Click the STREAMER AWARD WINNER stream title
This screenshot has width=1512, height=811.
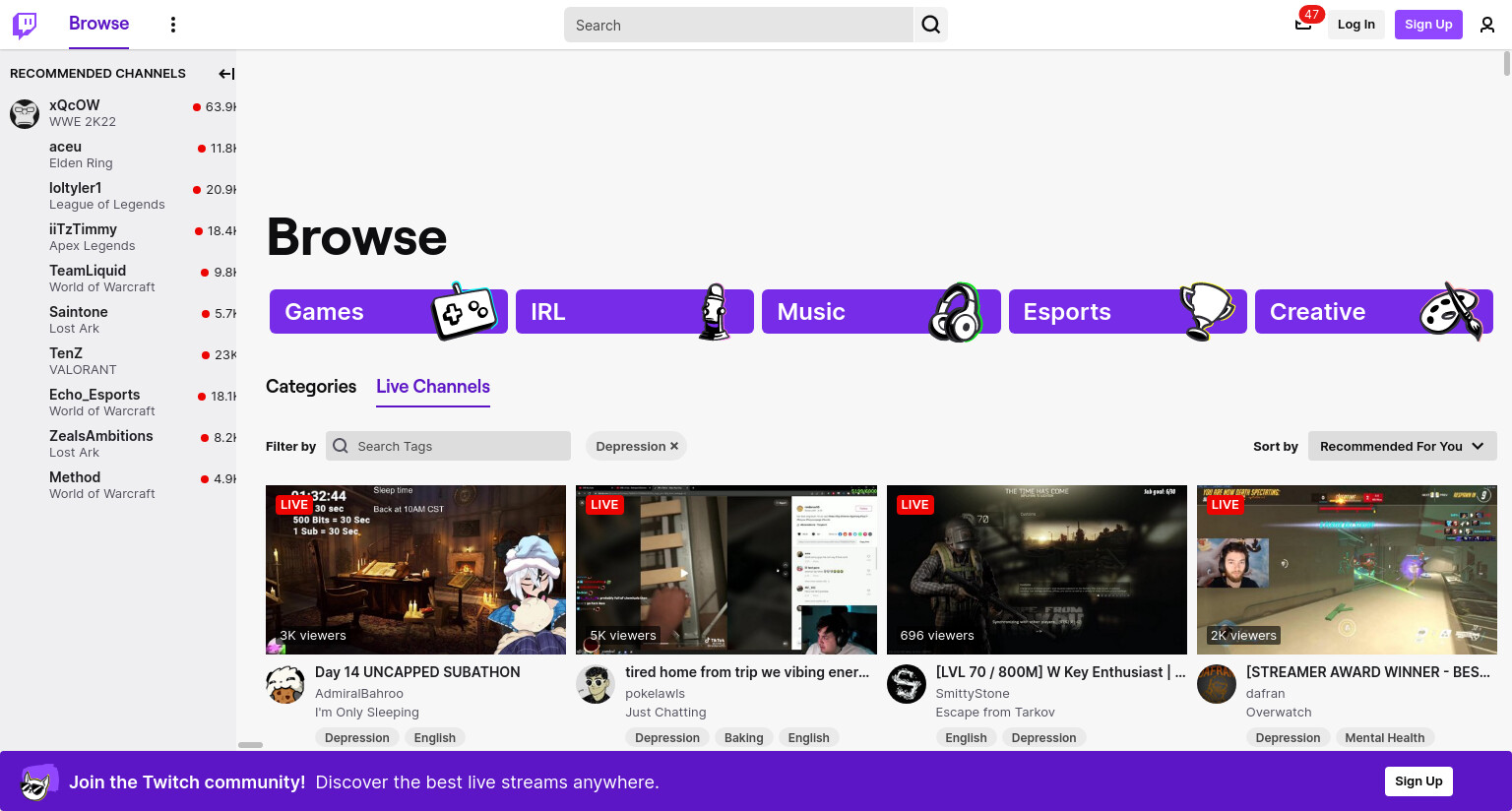[1368, 672]
